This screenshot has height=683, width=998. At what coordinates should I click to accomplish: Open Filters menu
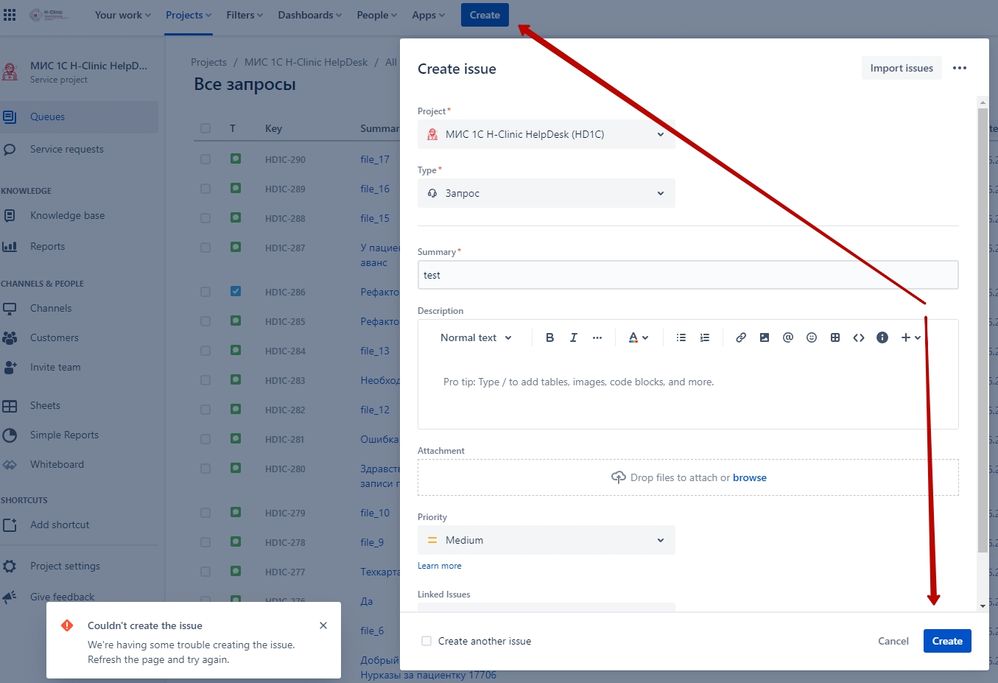(x=244, y=15)
